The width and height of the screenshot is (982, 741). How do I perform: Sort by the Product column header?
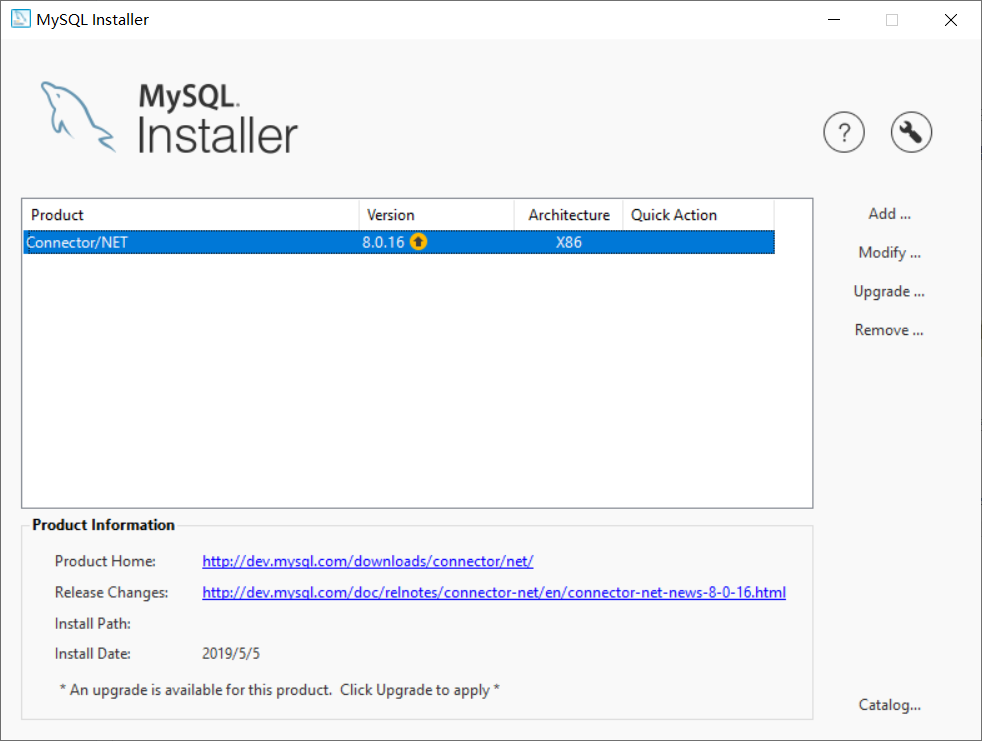tap(191, 215)
